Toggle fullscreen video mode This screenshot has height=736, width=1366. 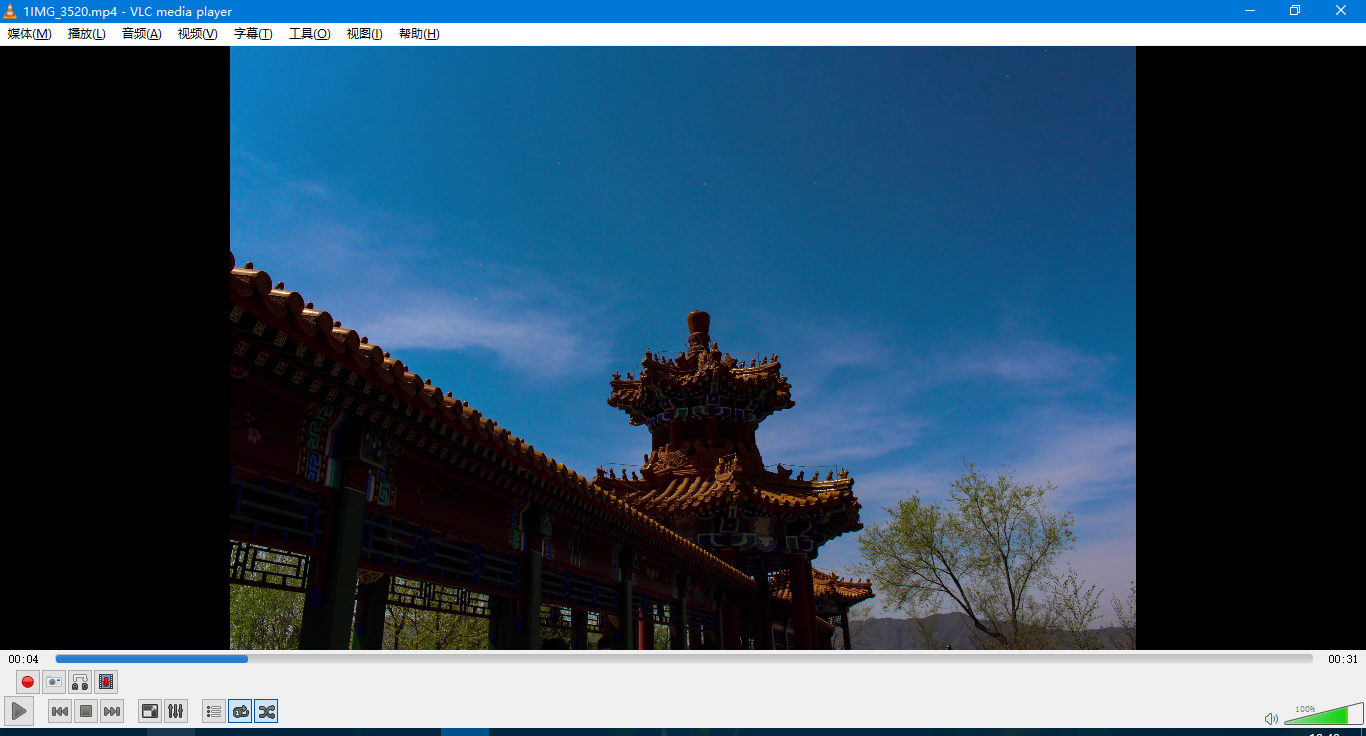(x=150, y=711)
